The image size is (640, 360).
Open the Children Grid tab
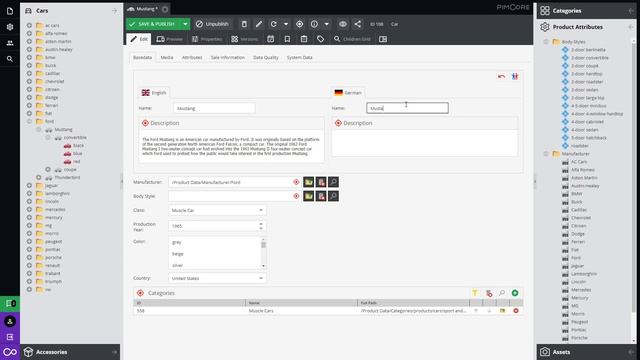click(x=352, y=39)
